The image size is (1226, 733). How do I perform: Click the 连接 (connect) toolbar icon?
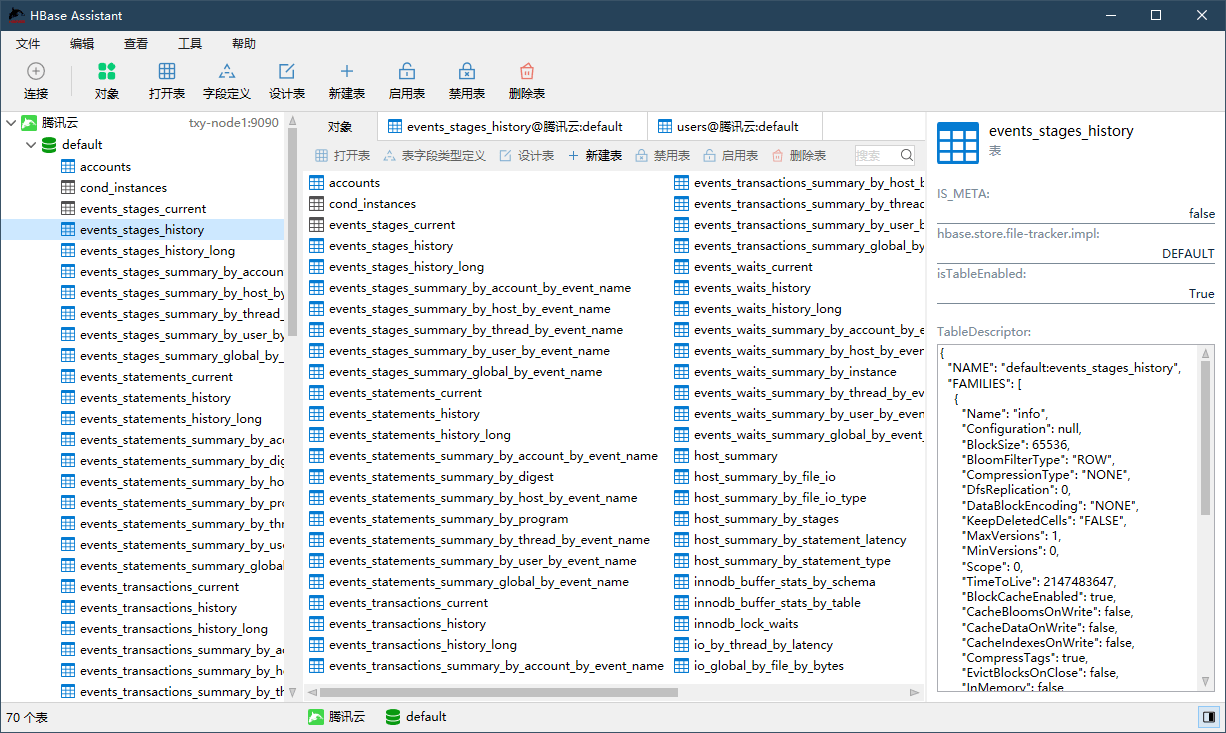click(x=36, y=72)
